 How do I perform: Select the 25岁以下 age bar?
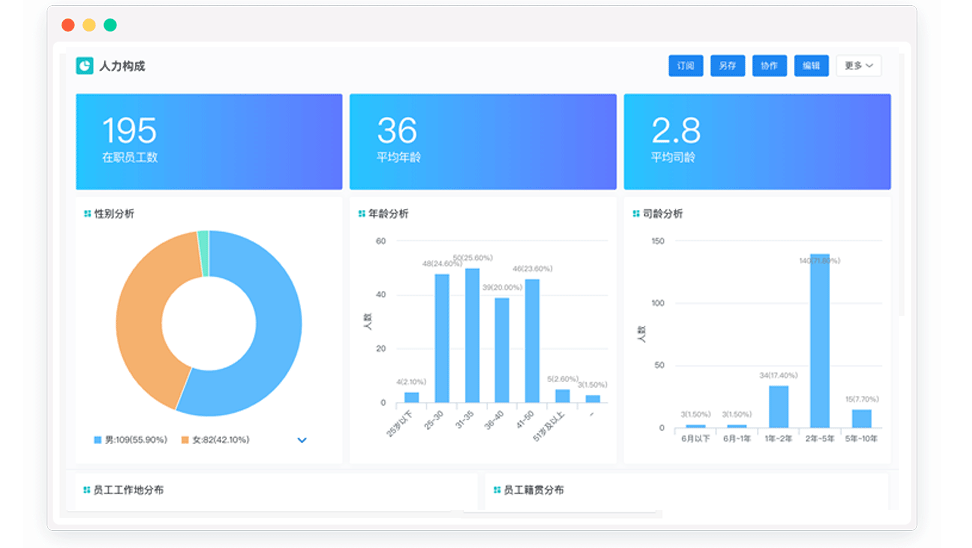click(x=412, y=397)
